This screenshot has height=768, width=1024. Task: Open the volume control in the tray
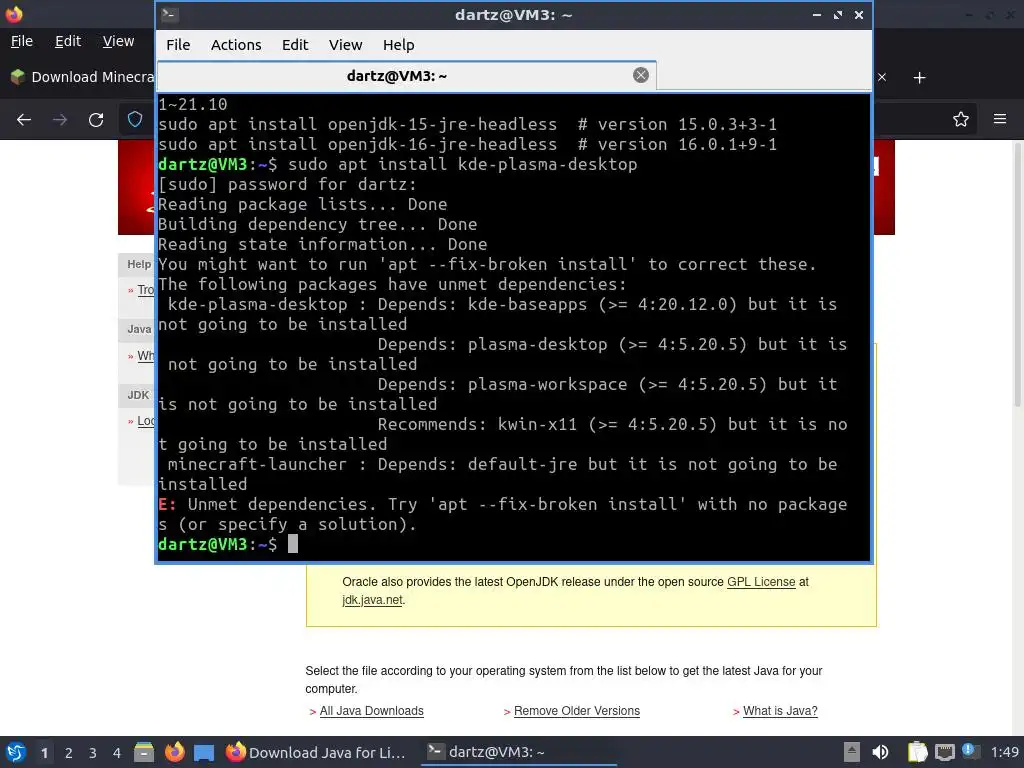click(x=880, y=752)
